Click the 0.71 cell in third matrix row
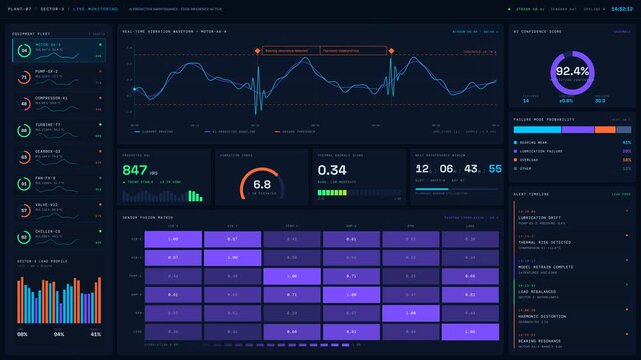This screenshot has height=360, width=641. pos(351,276)
